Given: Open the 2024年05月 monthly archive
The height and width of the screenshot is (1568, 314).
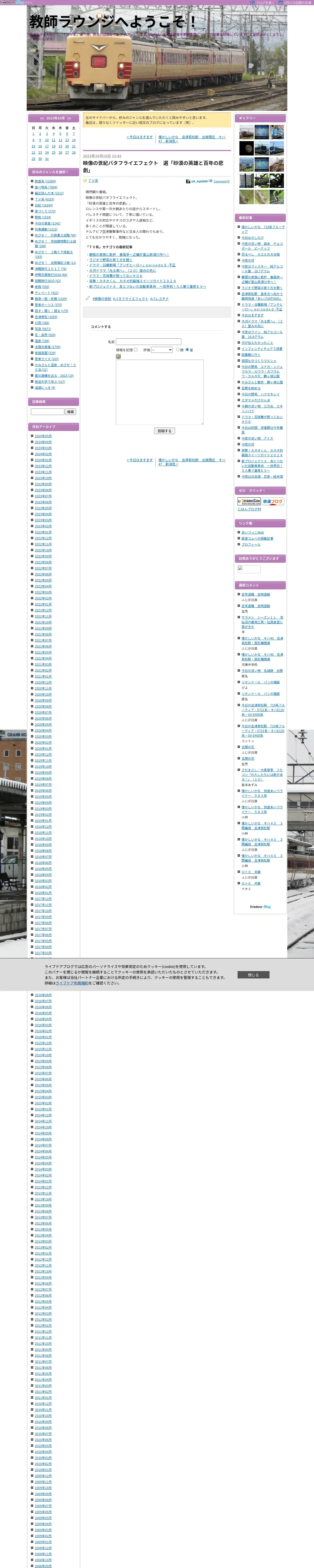Looking at the screenshot, I should [x=43, y=436].
